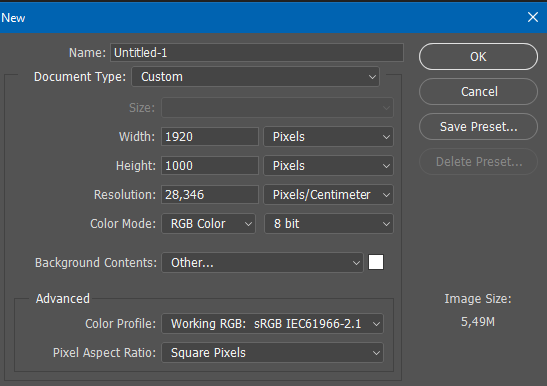Screen dimensions: 547x386
Task: Click the disabled Size dropdown
Action: 277,107
